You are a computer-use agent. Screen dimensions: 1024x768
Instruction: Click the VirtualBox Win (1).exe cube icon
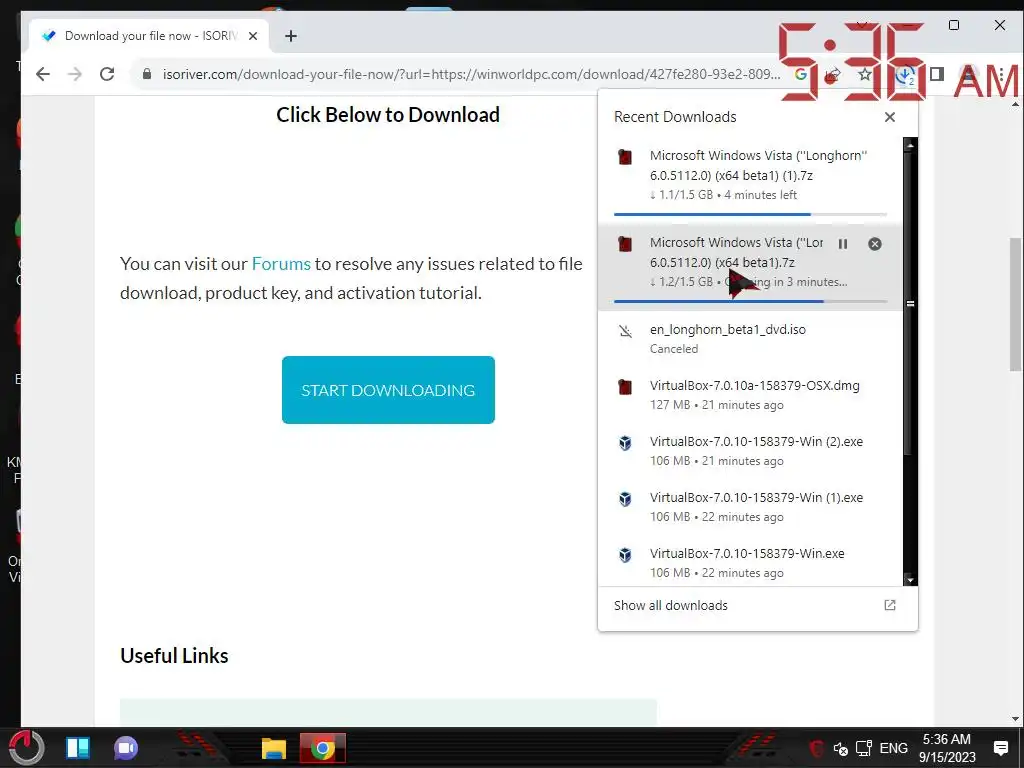625,499
